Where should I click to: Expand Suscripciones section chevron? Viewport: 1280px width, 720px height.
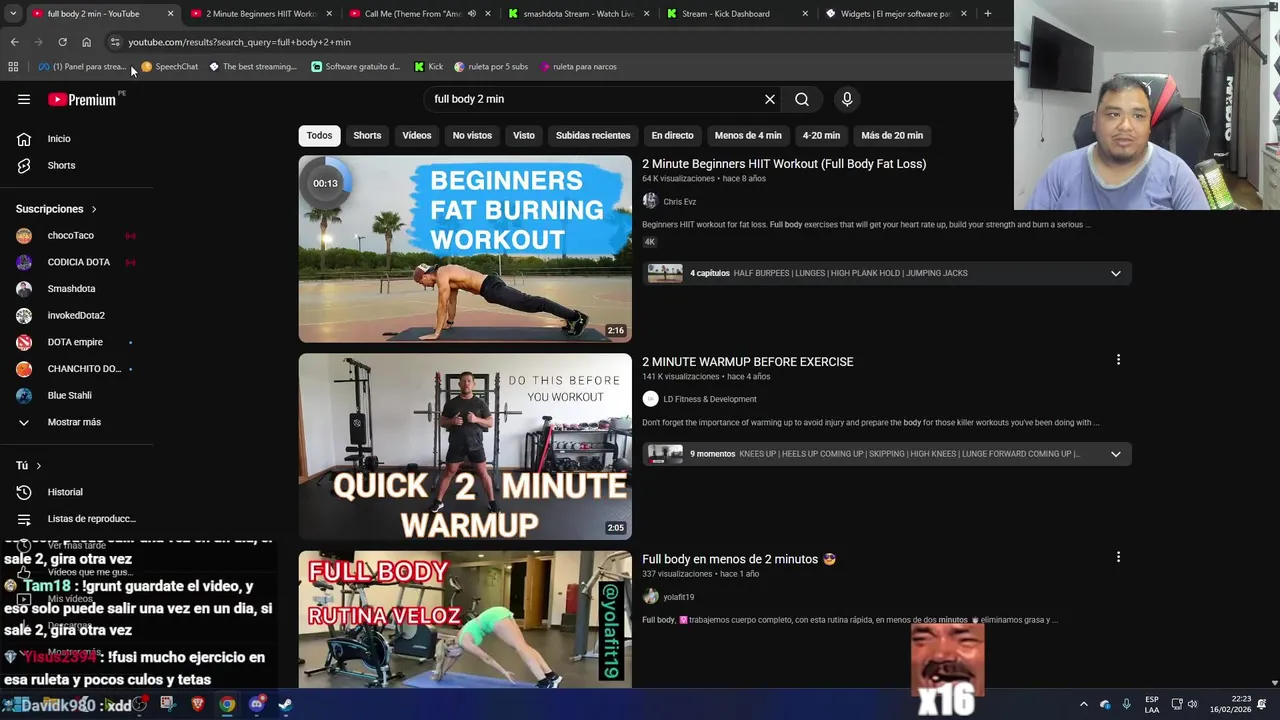click(94, 209)
